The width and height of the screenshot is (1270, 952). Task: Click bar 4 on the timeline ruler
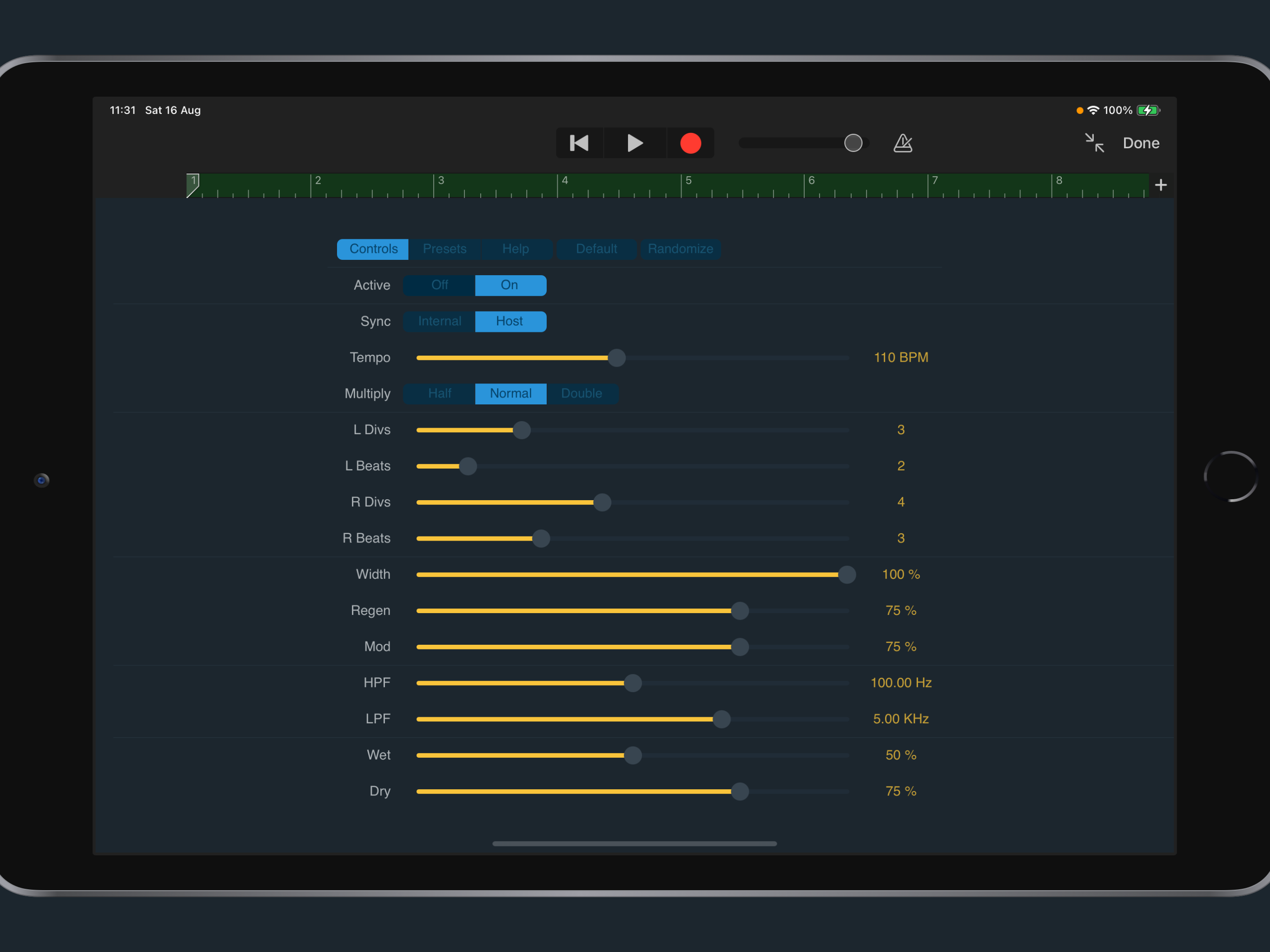(x=565, y=180)
